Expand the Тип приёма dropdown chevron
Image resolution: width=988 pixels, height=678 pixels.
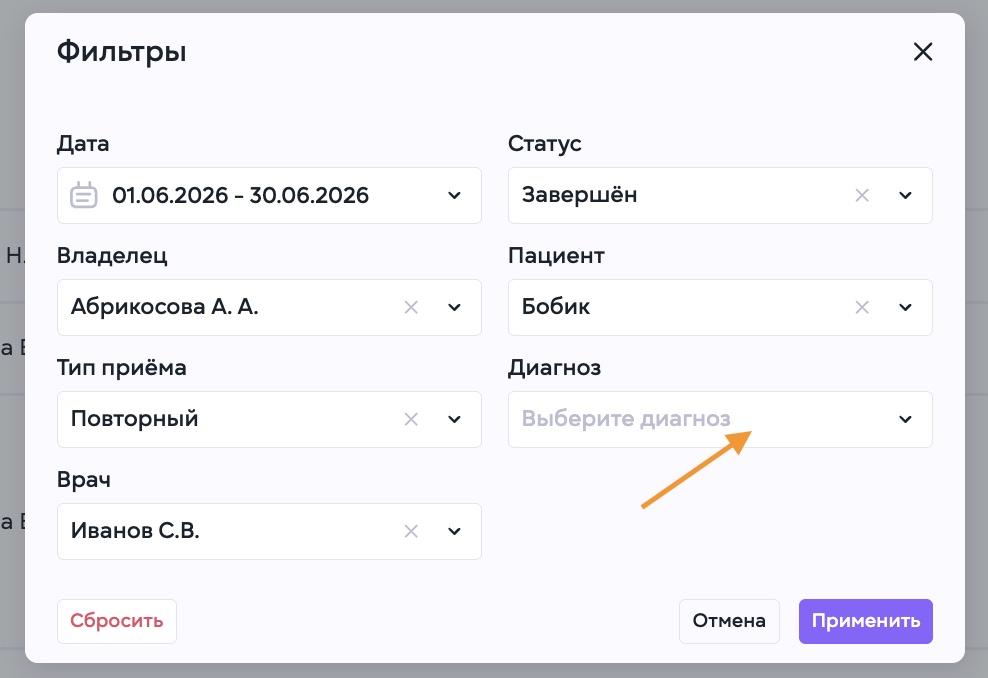(x=454, y=419)
